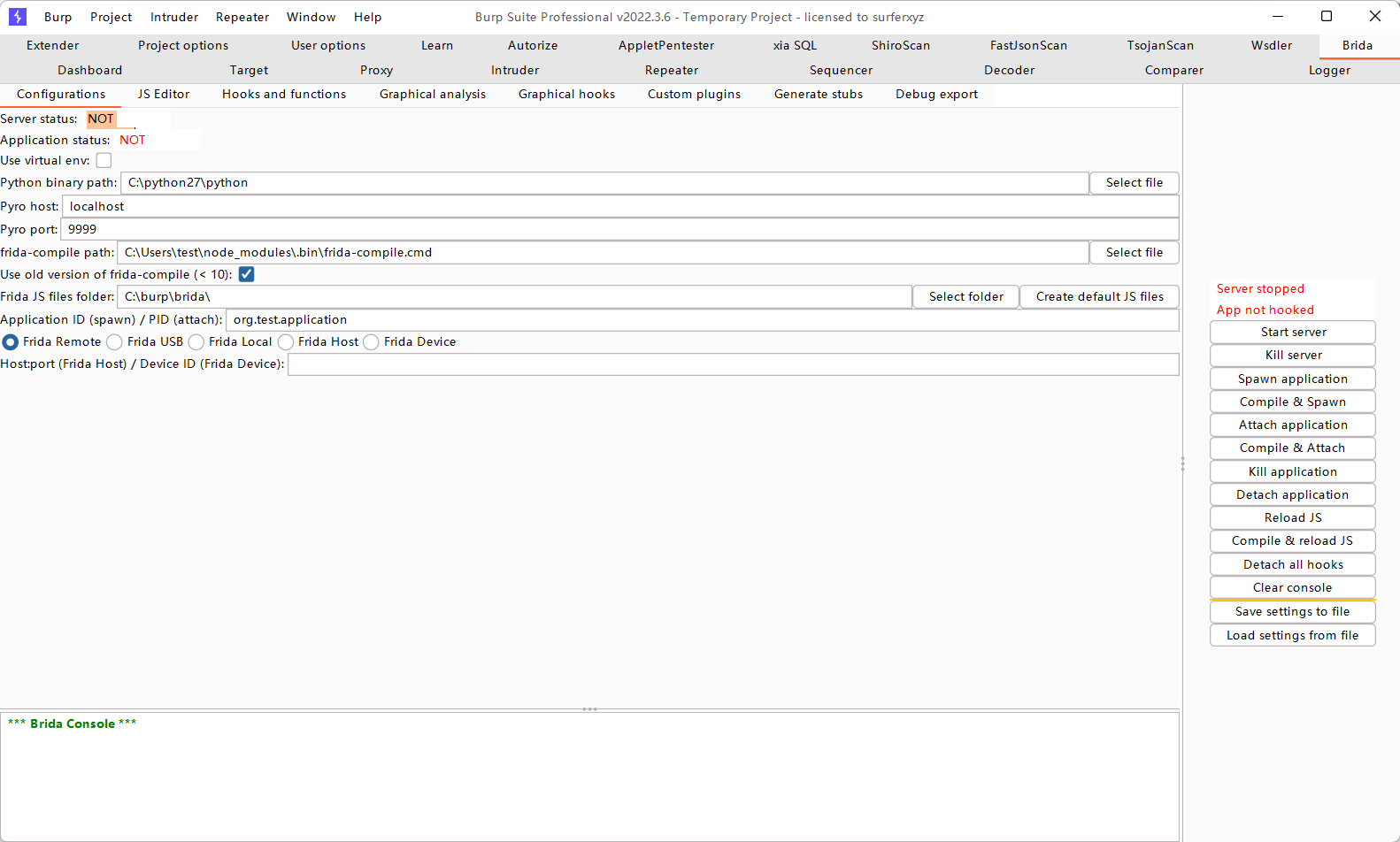The image size is (1400, 842).
Task: Uncheck Use old version of frida-compile
Action: point(246,274)
